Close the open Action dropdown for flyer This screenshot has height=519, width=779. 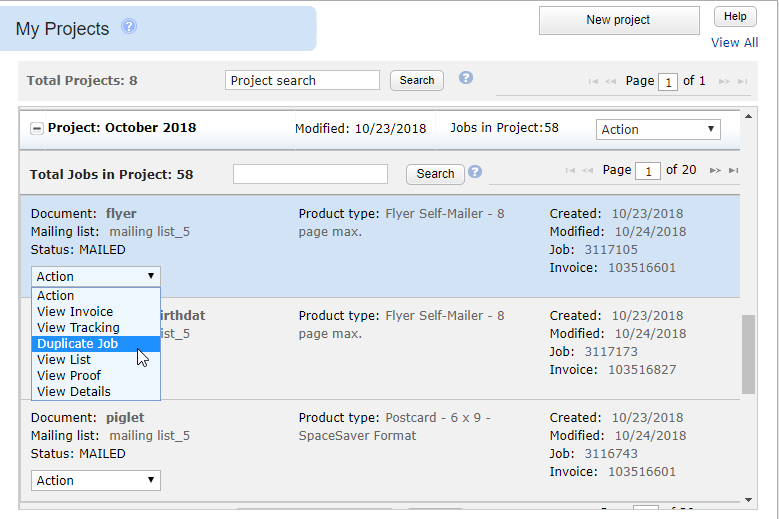96,276
